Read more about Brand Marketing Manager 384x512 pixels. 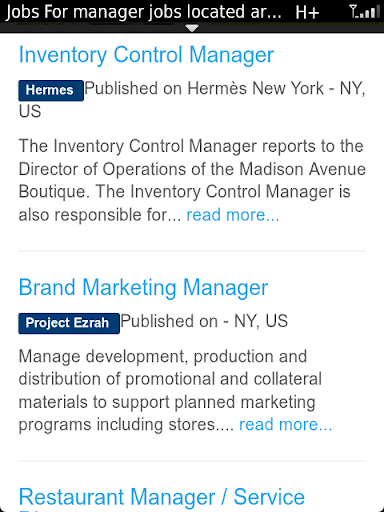[x=285, y=424]
